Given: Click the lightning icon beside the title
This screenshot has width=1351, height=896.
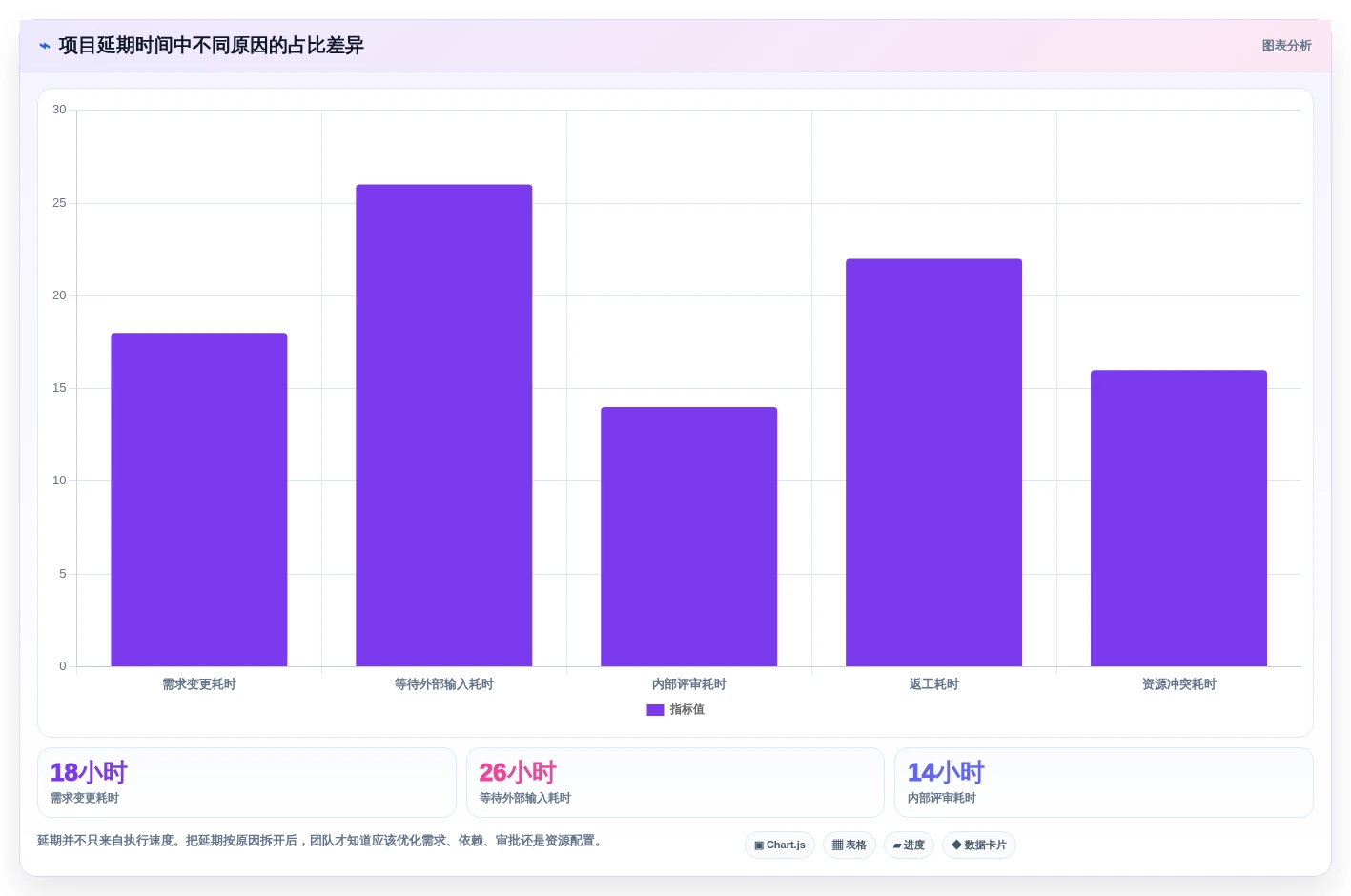Looking at the screenshot, I should [44, 46].
